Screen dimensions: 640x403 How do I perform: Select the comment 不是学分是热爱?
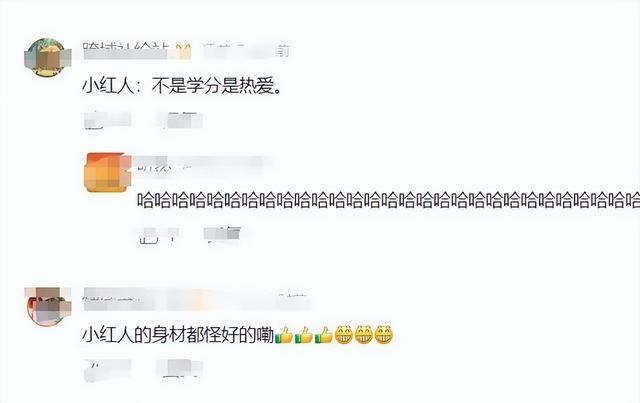point(182,86)
